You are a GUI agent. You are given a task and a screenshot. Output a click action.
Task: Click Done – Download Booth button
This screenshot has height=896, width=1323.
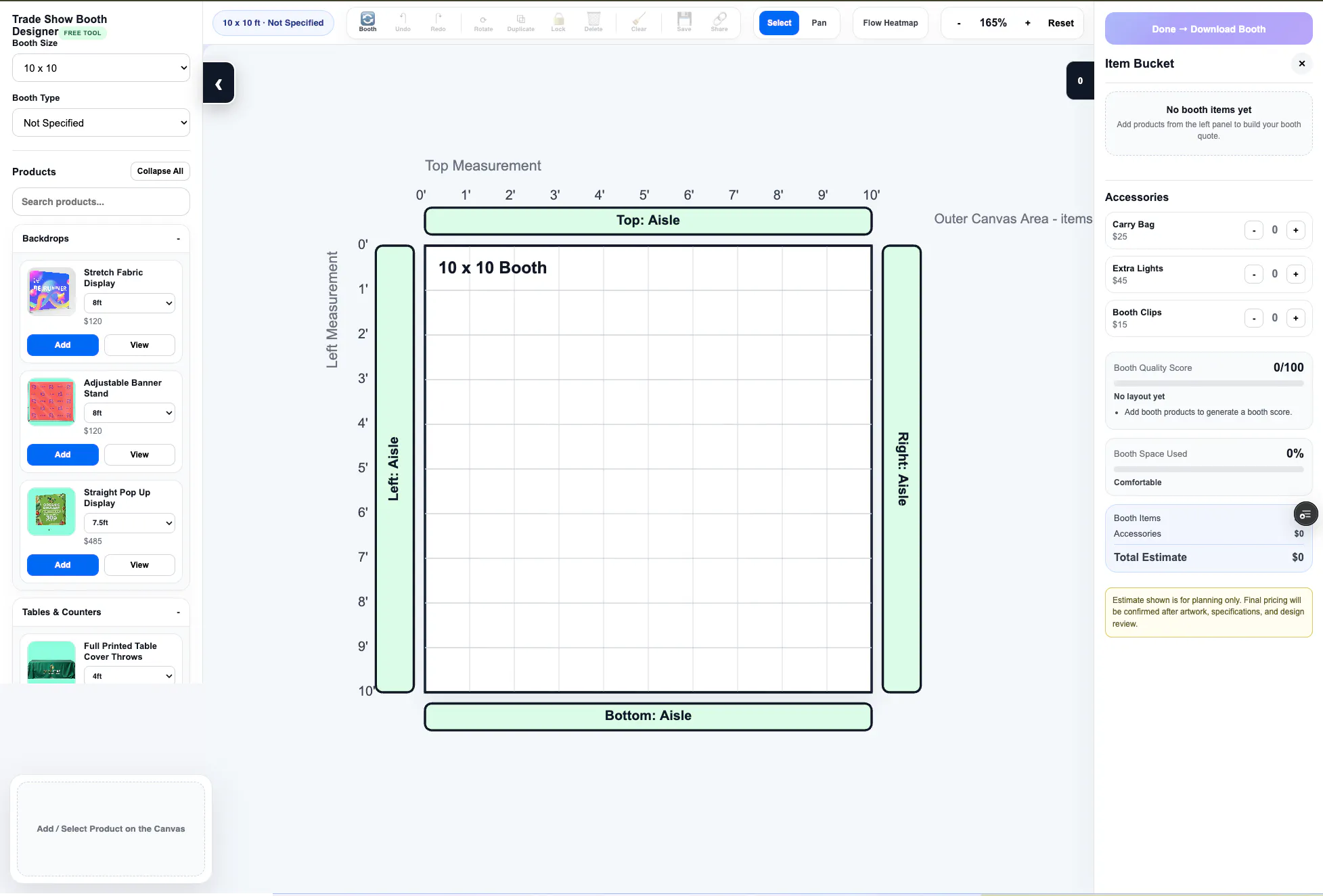(1209, 29)
